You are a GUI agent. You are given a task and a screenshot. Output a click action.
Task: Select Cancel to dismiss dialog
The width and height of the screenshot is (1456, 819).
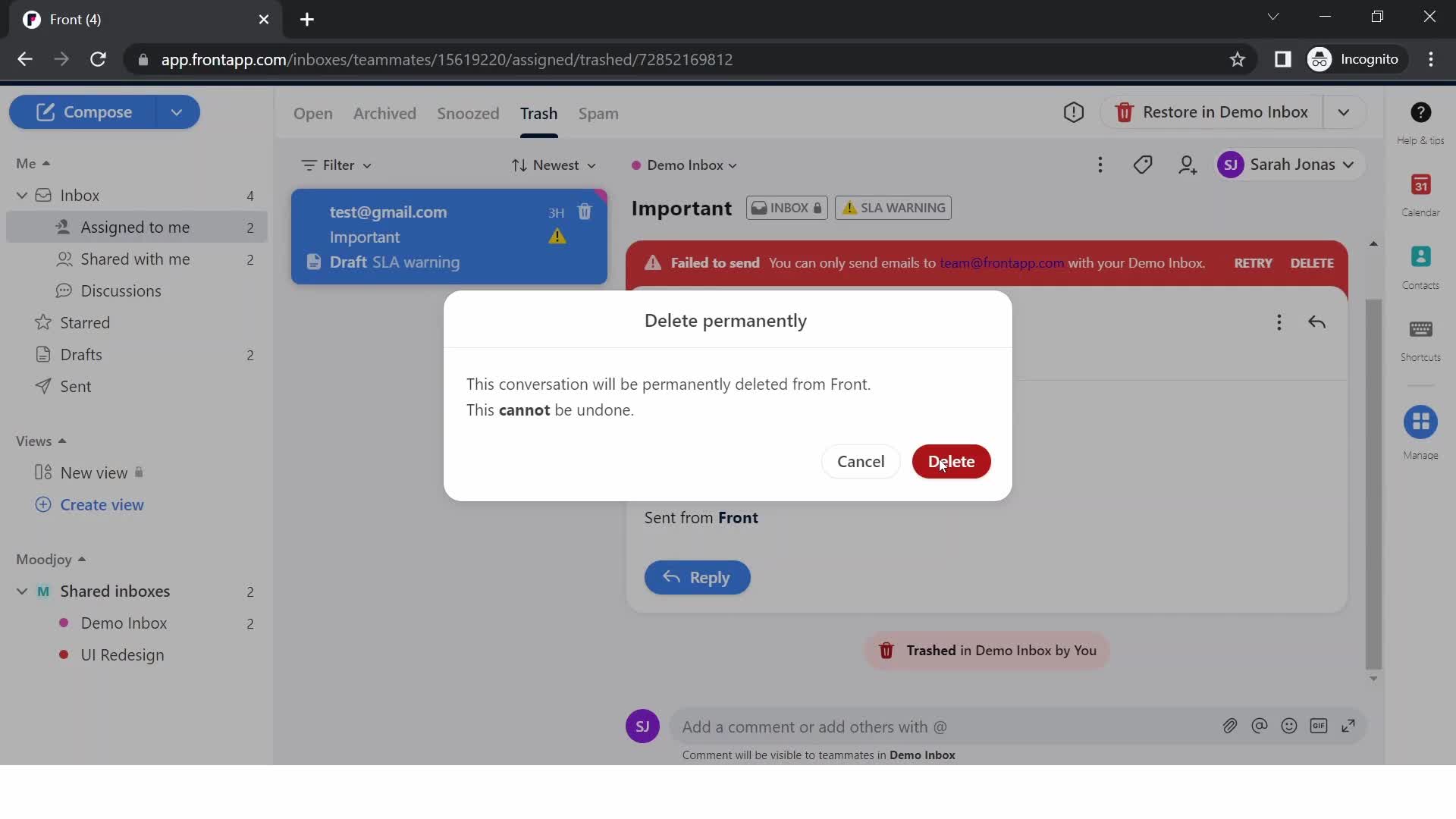point(861,461)
